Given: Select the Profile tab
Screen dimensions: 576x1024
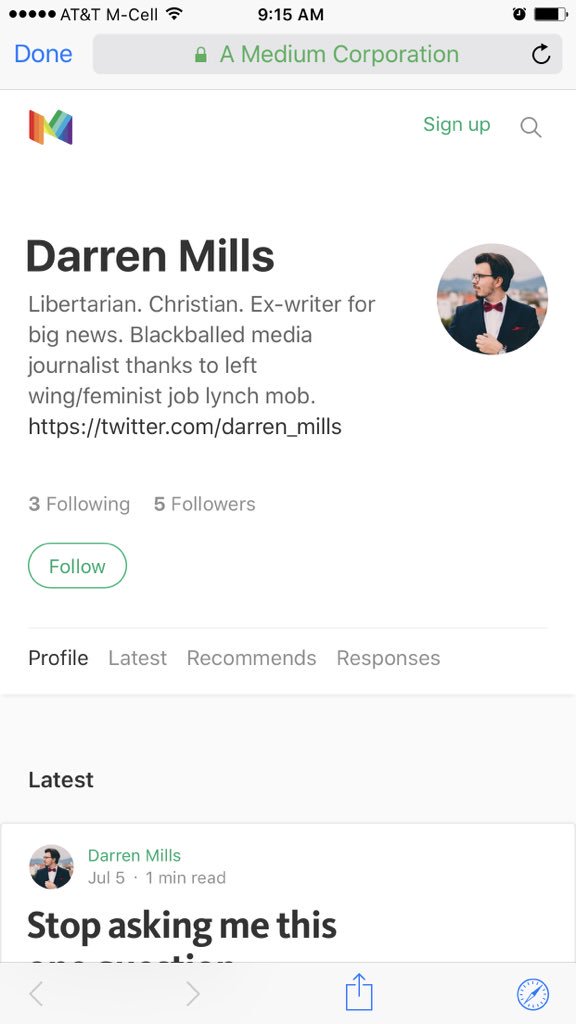Looking at the screenshot, I should coord(58,658).
